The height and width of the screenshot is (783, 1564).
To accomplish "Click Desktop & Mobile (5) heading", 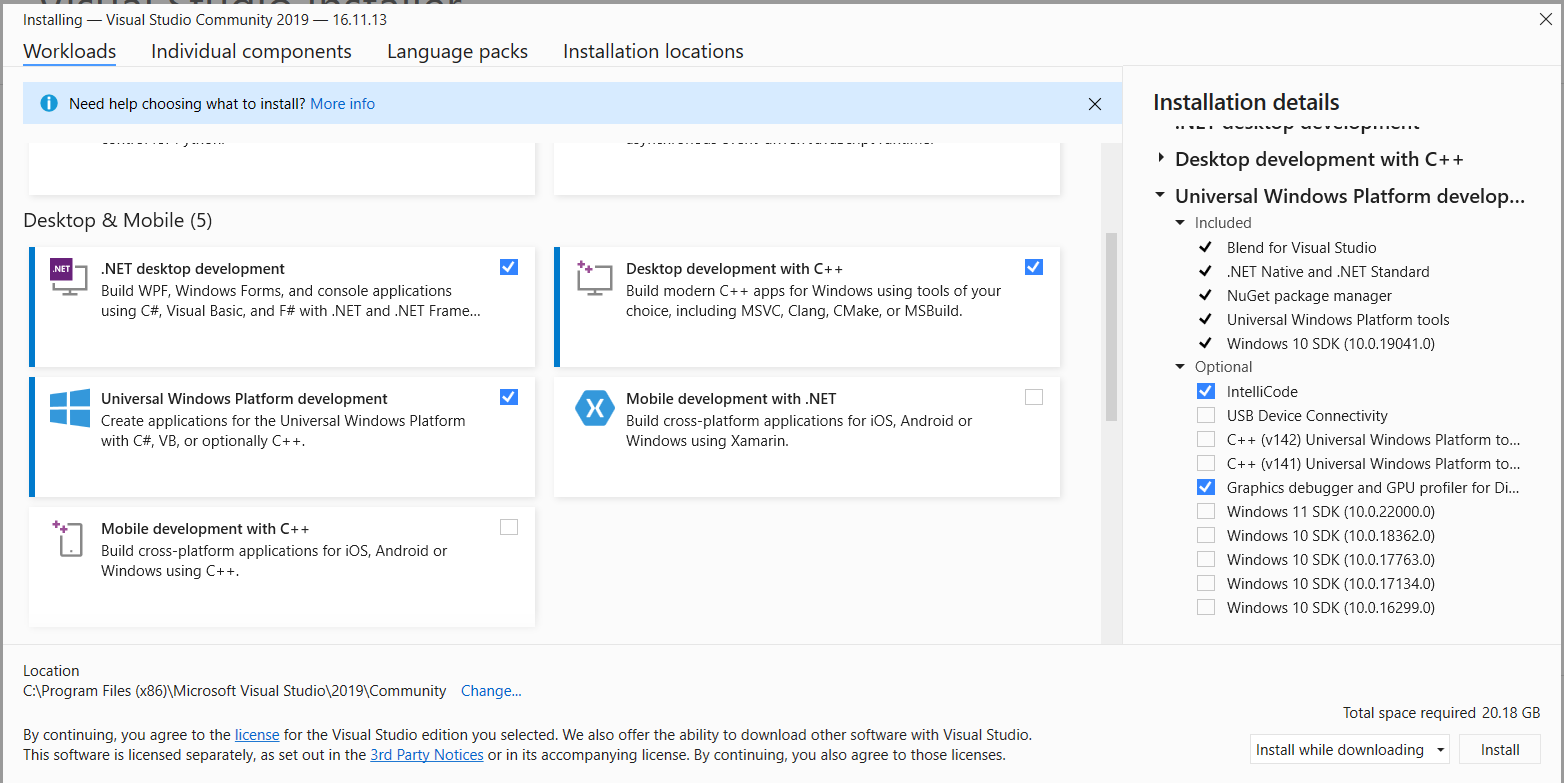I will 118,220.
